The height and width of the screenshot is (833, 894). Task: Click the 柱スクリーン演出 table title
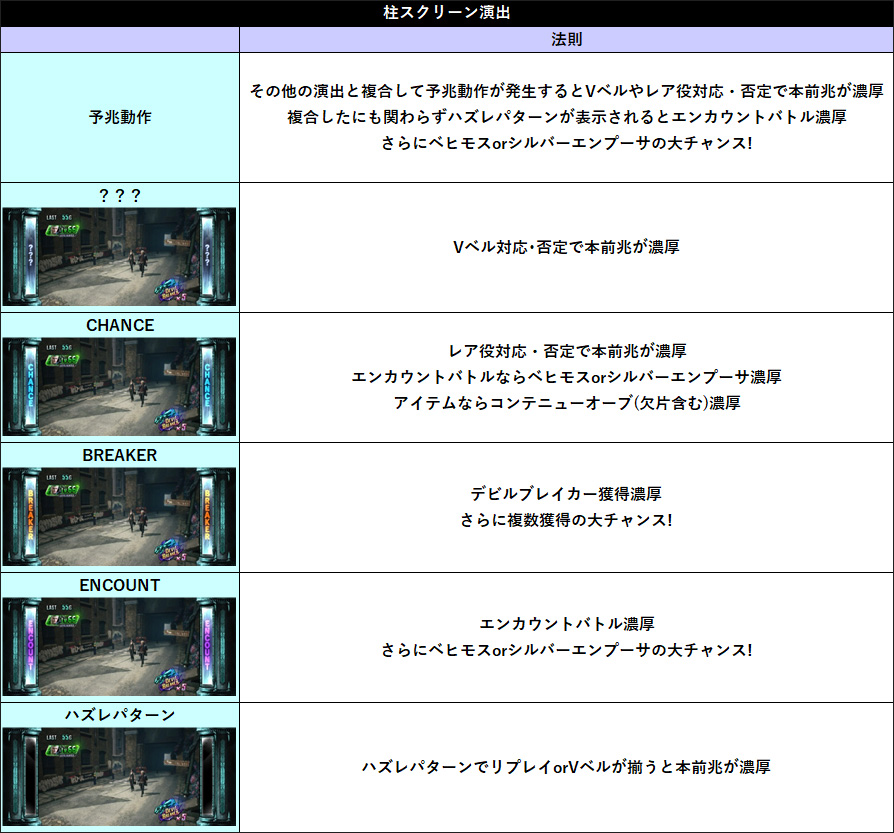tap(446, 13)
